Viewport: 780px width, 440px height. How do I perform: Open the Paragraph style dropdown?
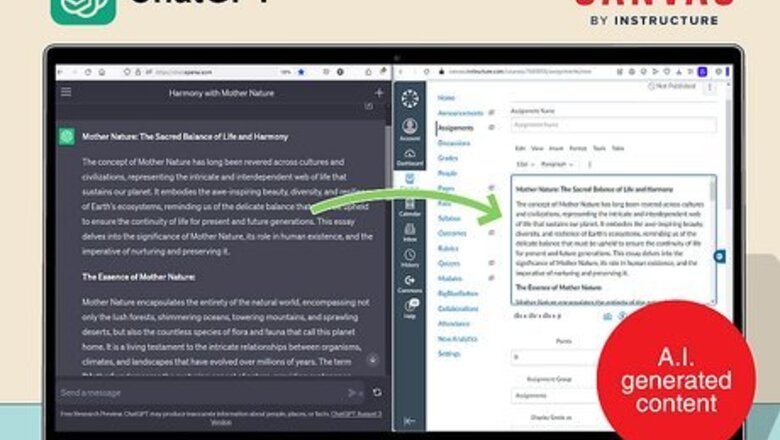[557, 164]
